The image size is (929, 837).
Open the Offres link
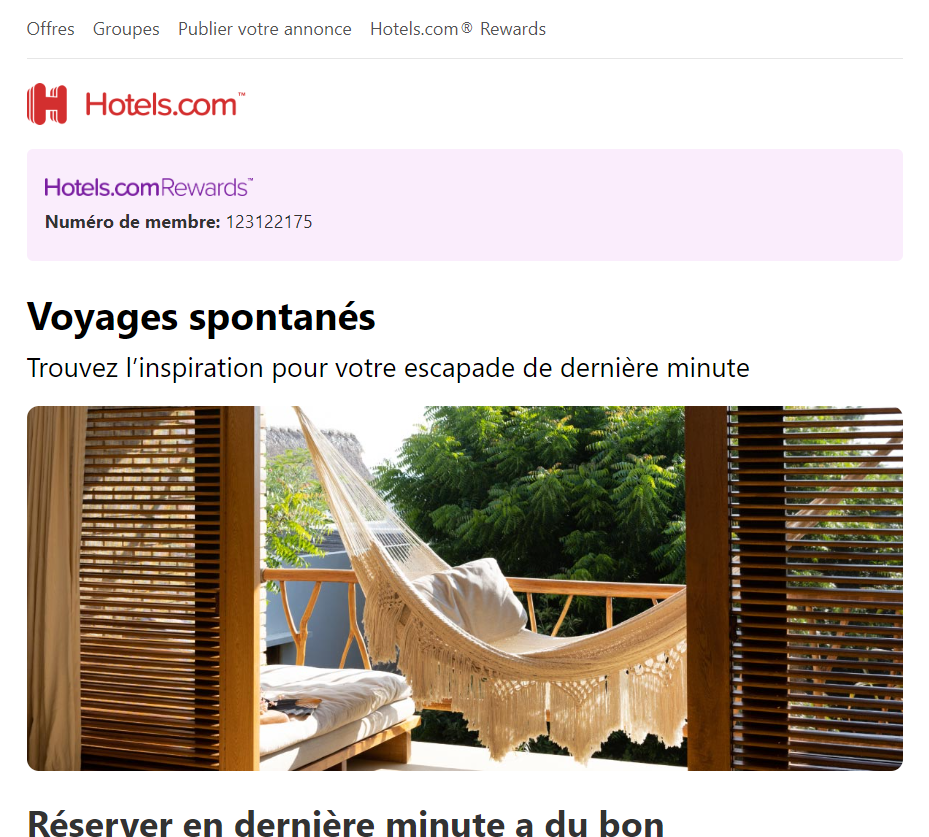(x=50, y=29)
